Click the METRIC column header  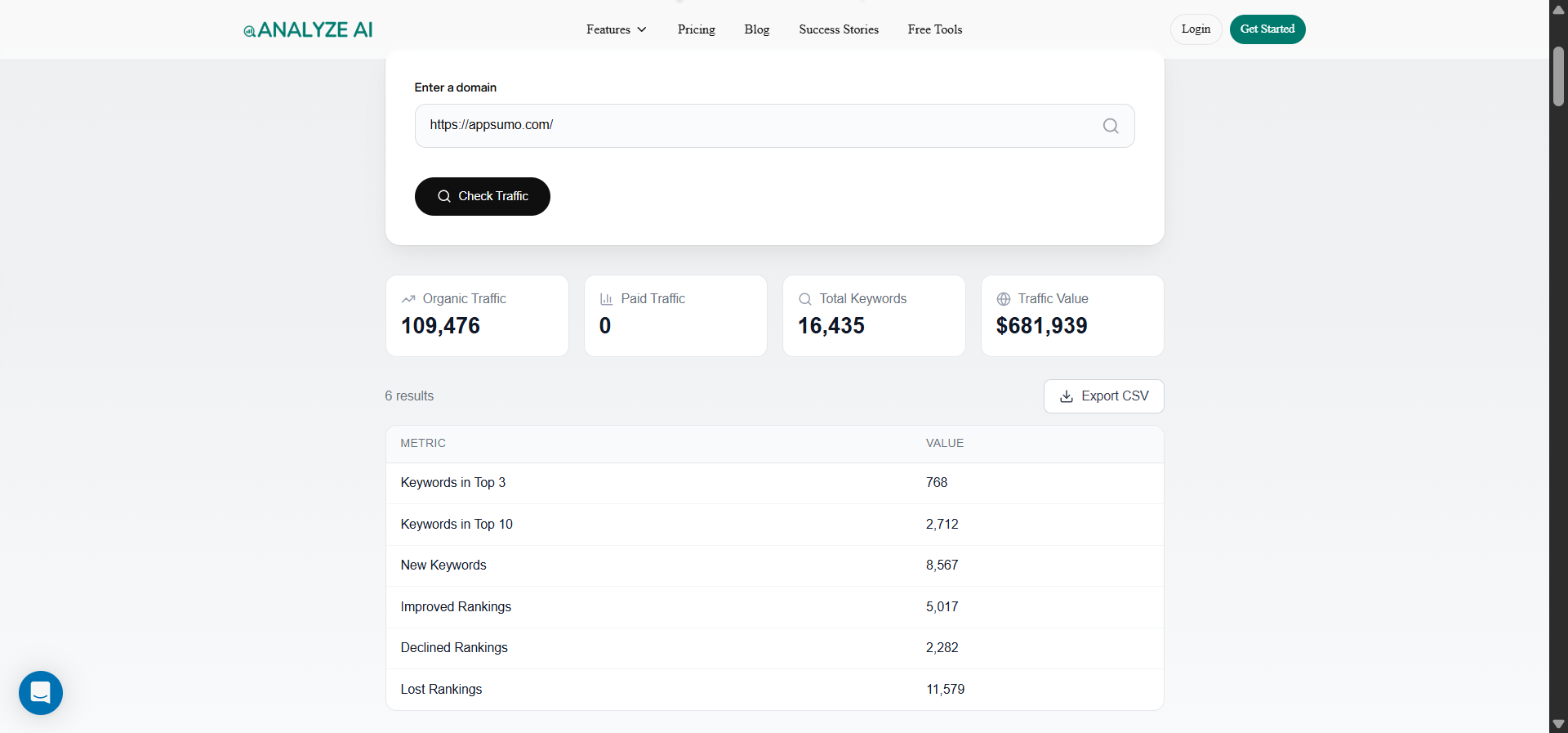(x=423, y=443)
